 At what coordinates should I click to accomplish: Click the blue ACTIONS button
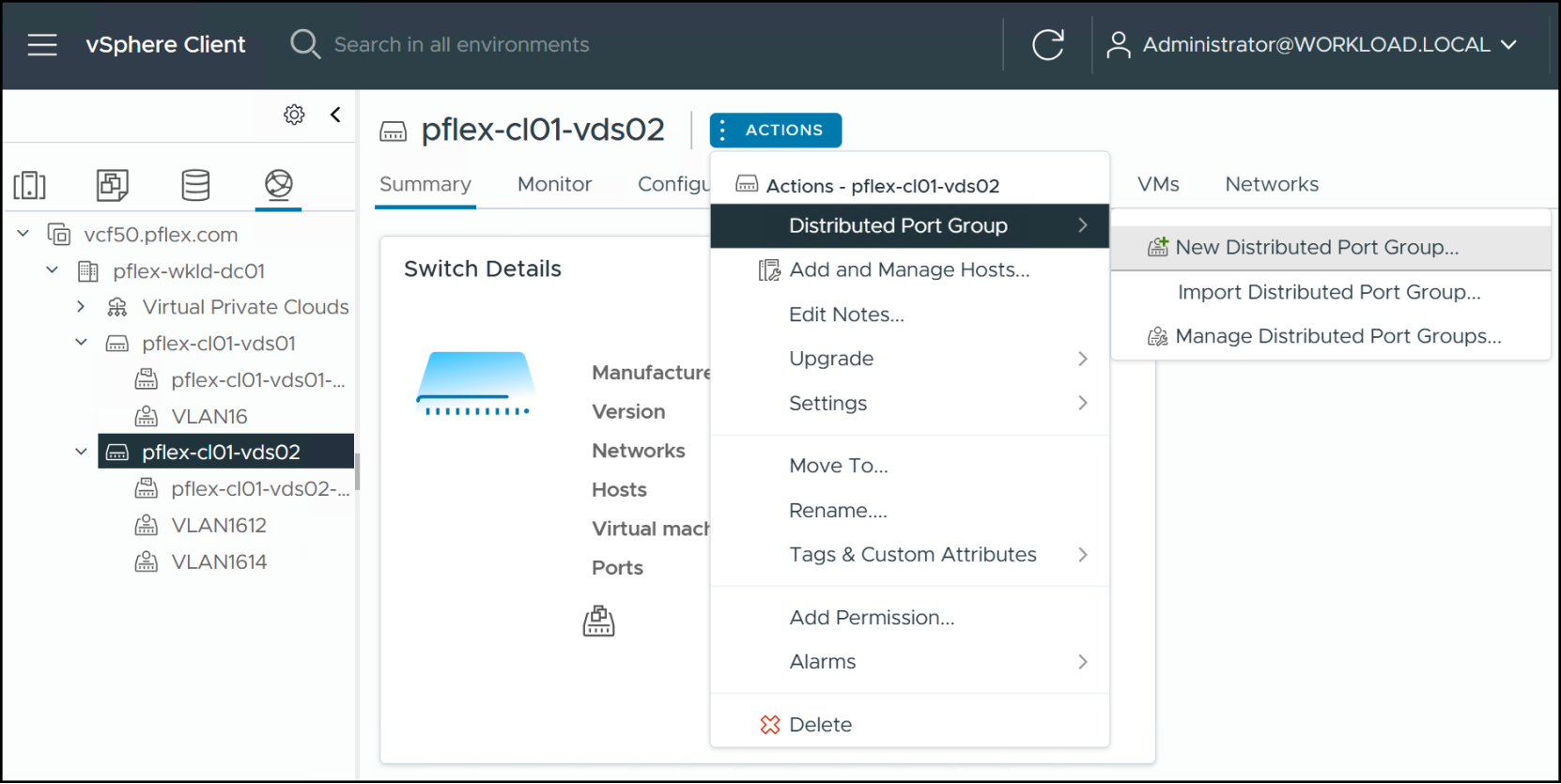coord(776,131)
